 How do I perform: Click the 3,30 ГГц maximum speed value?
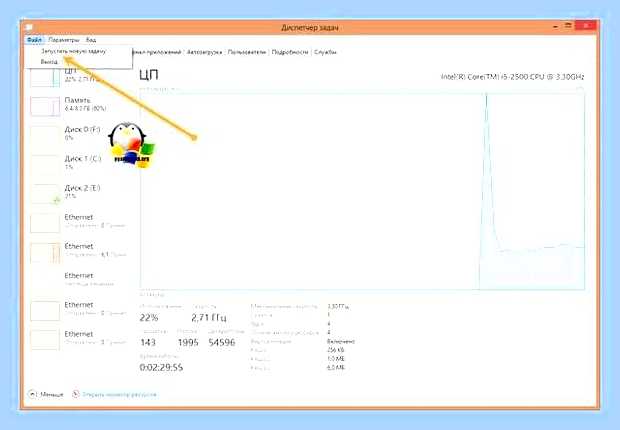pos(338,307)
